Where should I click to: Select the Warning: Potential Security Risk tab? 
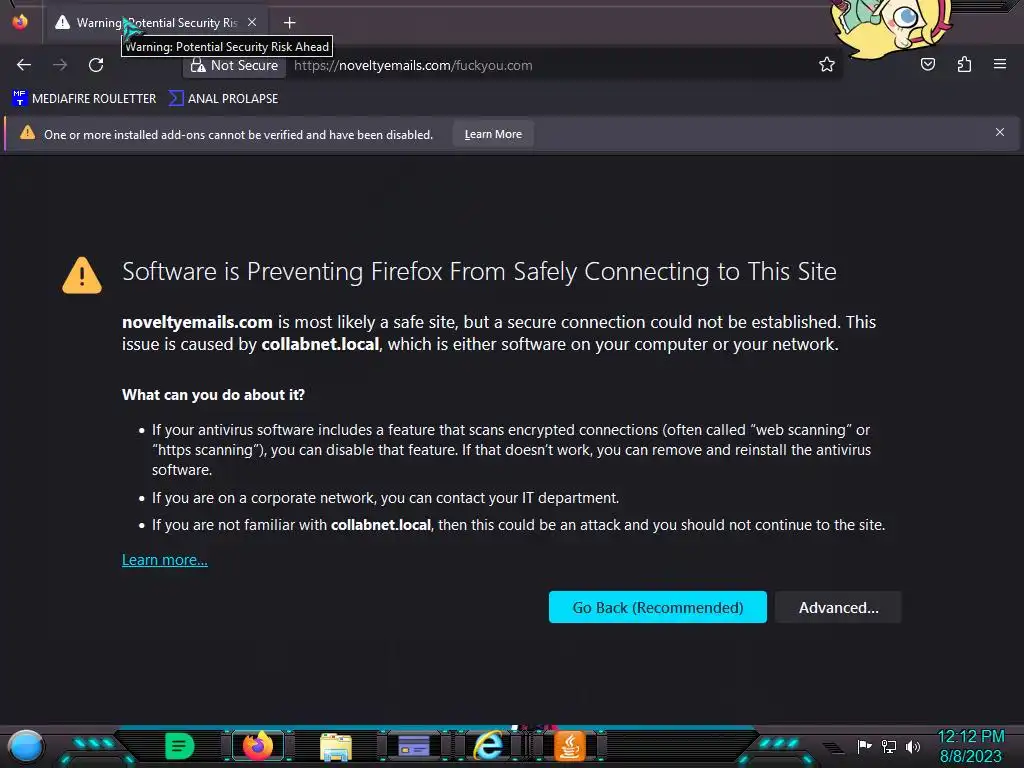pyautogui.click(x=157, y=23)
